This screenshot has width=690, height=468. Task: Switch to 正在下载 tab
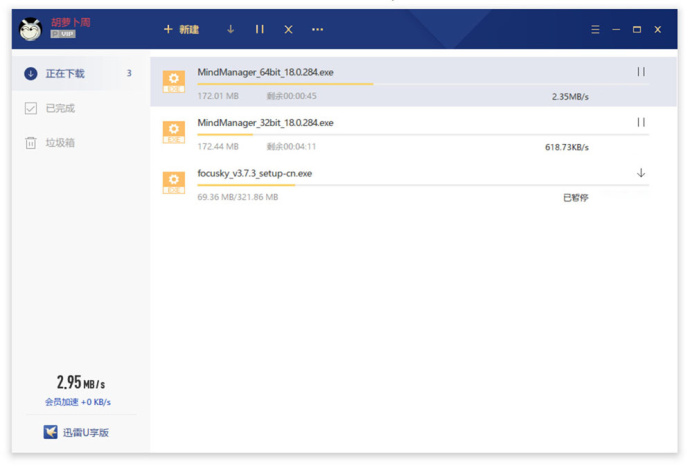pos(81,73)
